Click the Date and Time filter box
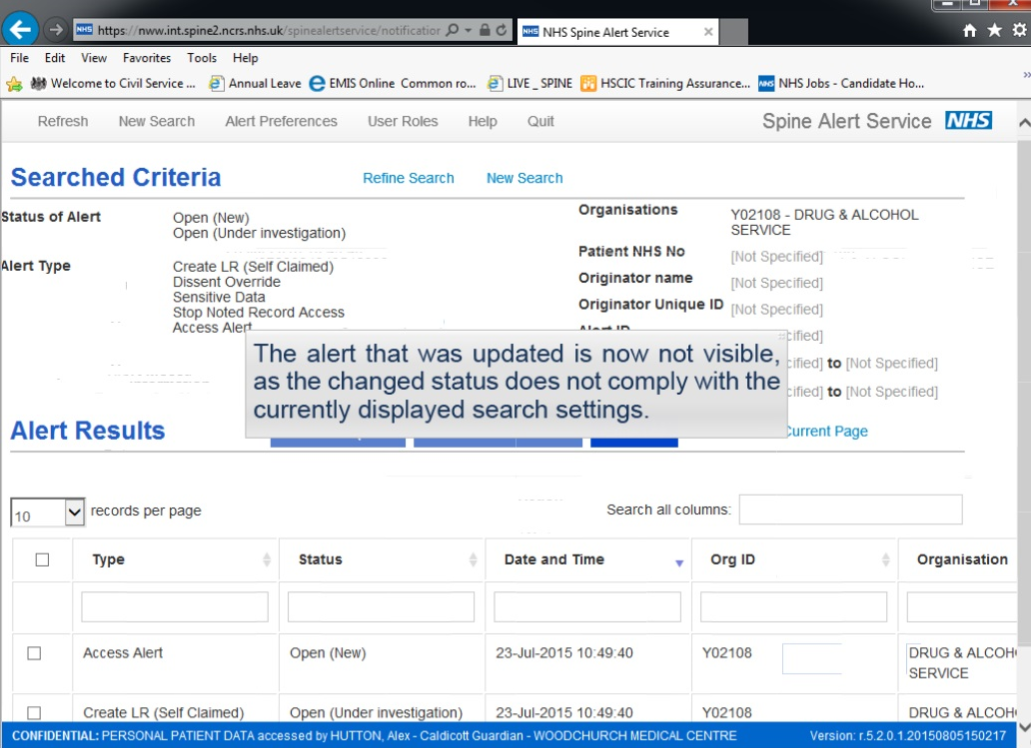 coord(587,607)
